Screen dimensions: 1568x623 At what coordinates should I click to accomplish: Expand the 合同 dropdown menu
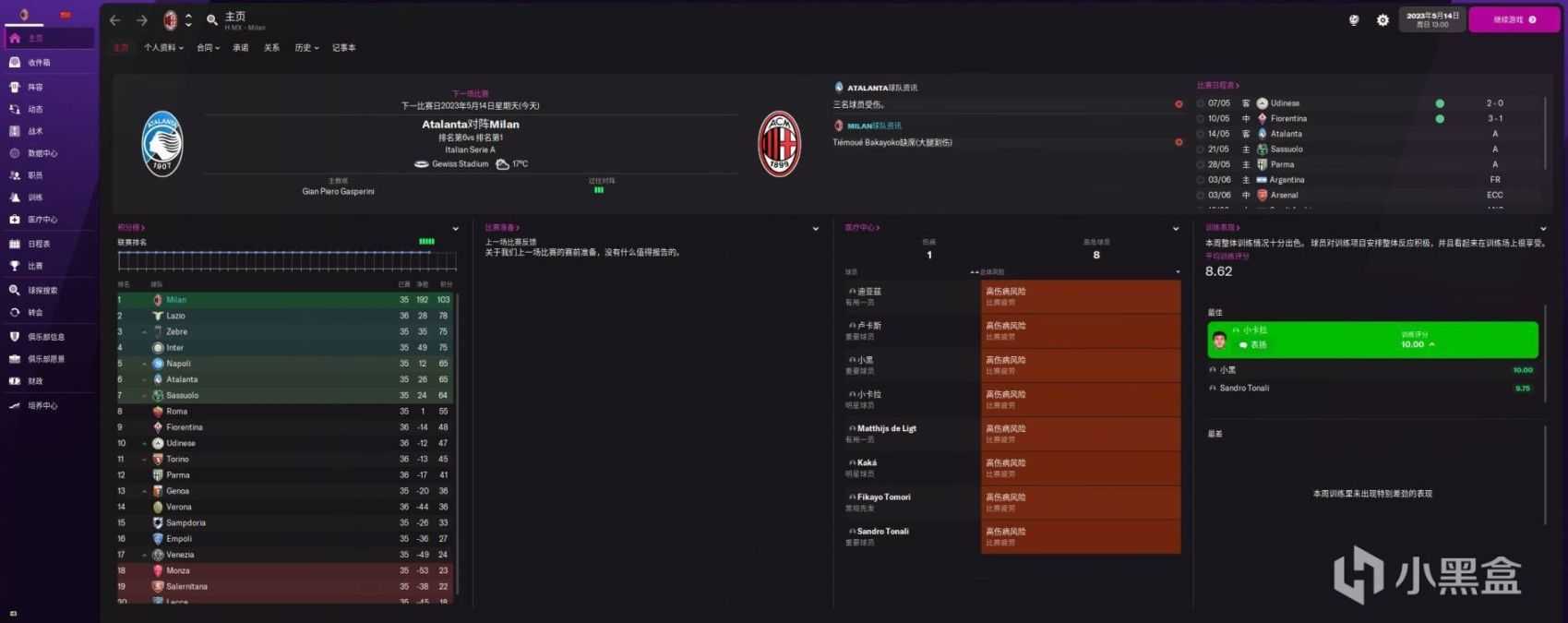[208, 48]
